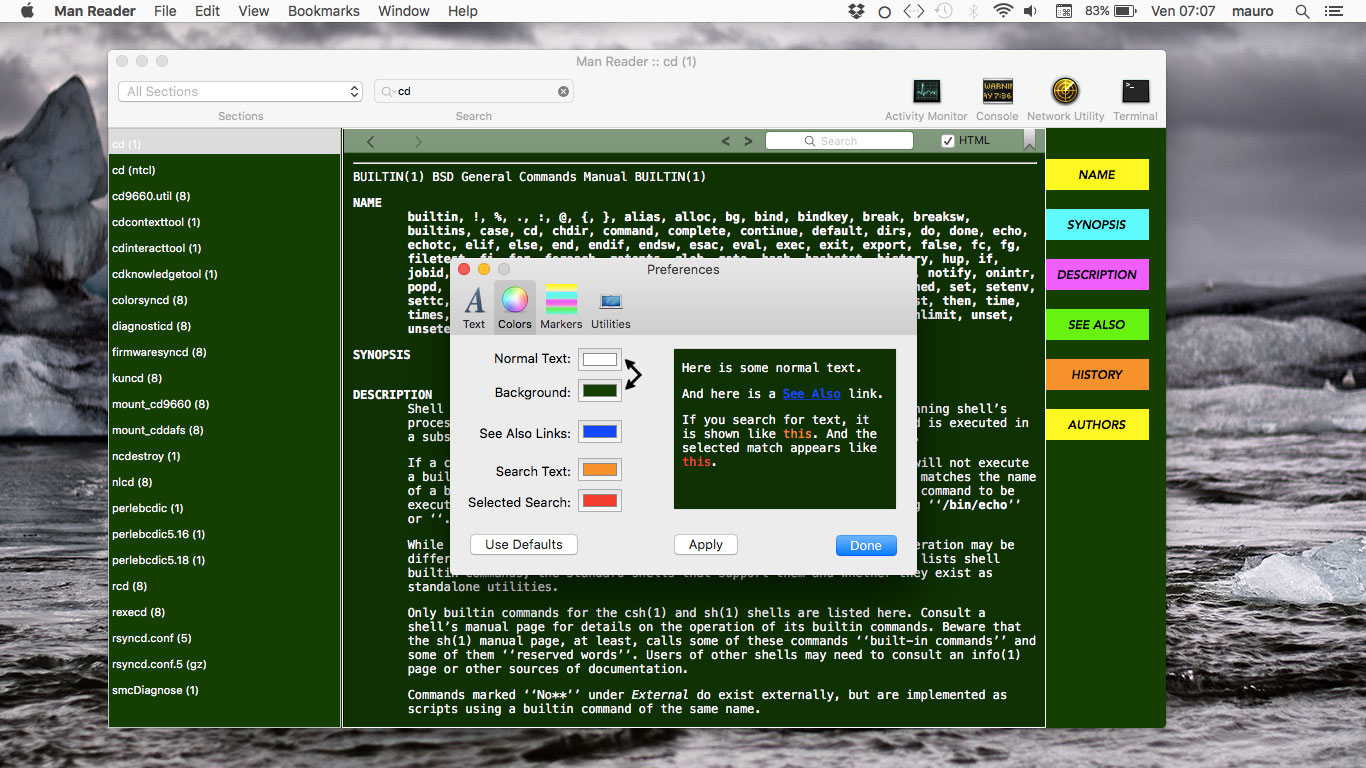Expand the All Sections dropdown
Screen dimensions: 1366x768
(241, 91)
